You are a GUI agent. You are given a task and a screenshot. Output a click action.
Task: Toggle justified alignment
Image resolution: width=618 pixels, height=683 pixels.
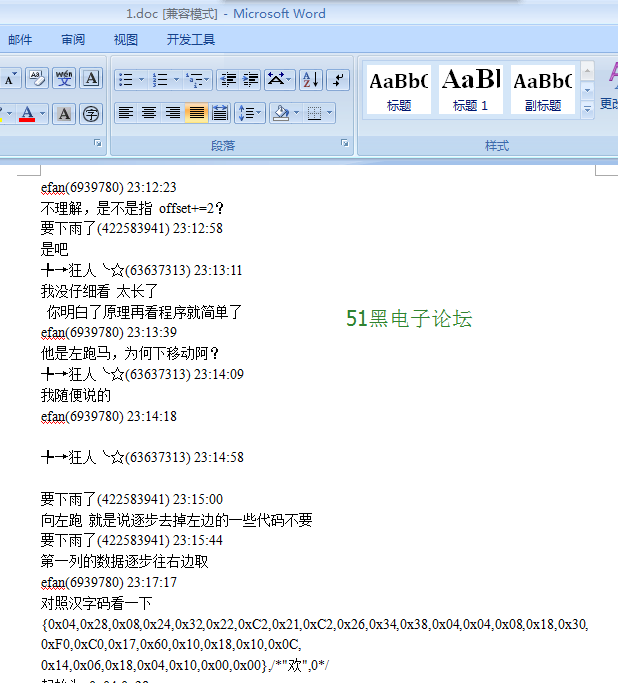196,113
